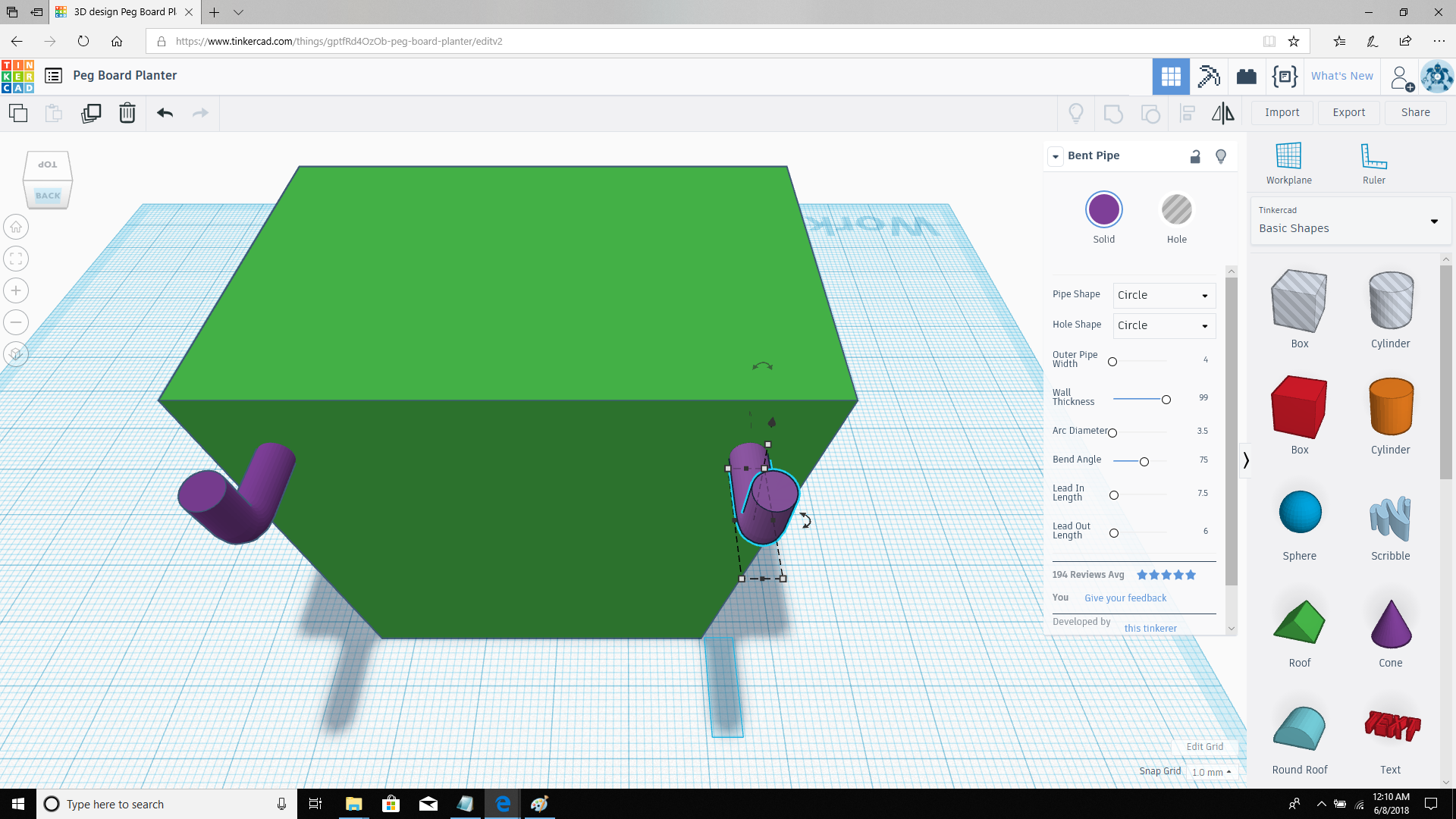Undo the last action
Viewport: 1456px width, 819px height.
(x=165, y=112)
